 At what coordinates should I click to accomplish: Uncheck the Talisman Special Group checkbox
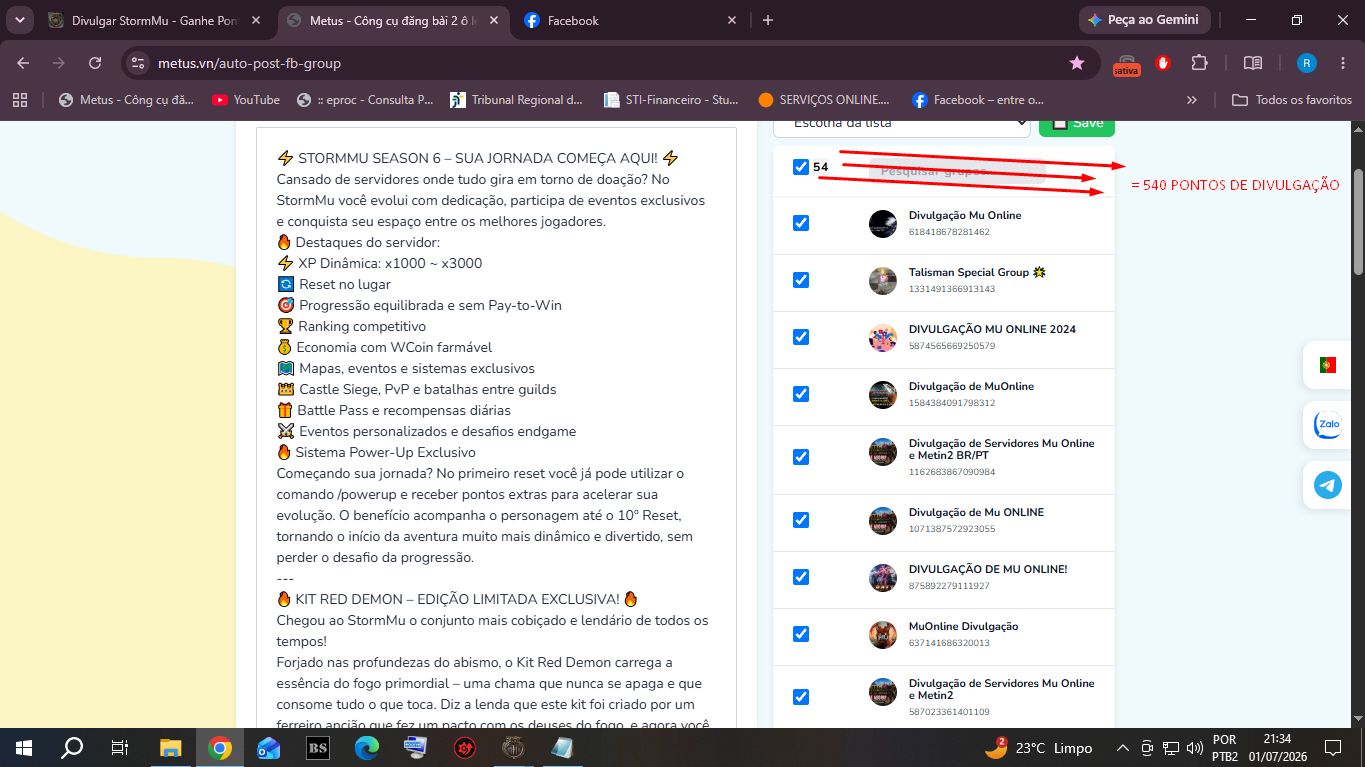801,280
